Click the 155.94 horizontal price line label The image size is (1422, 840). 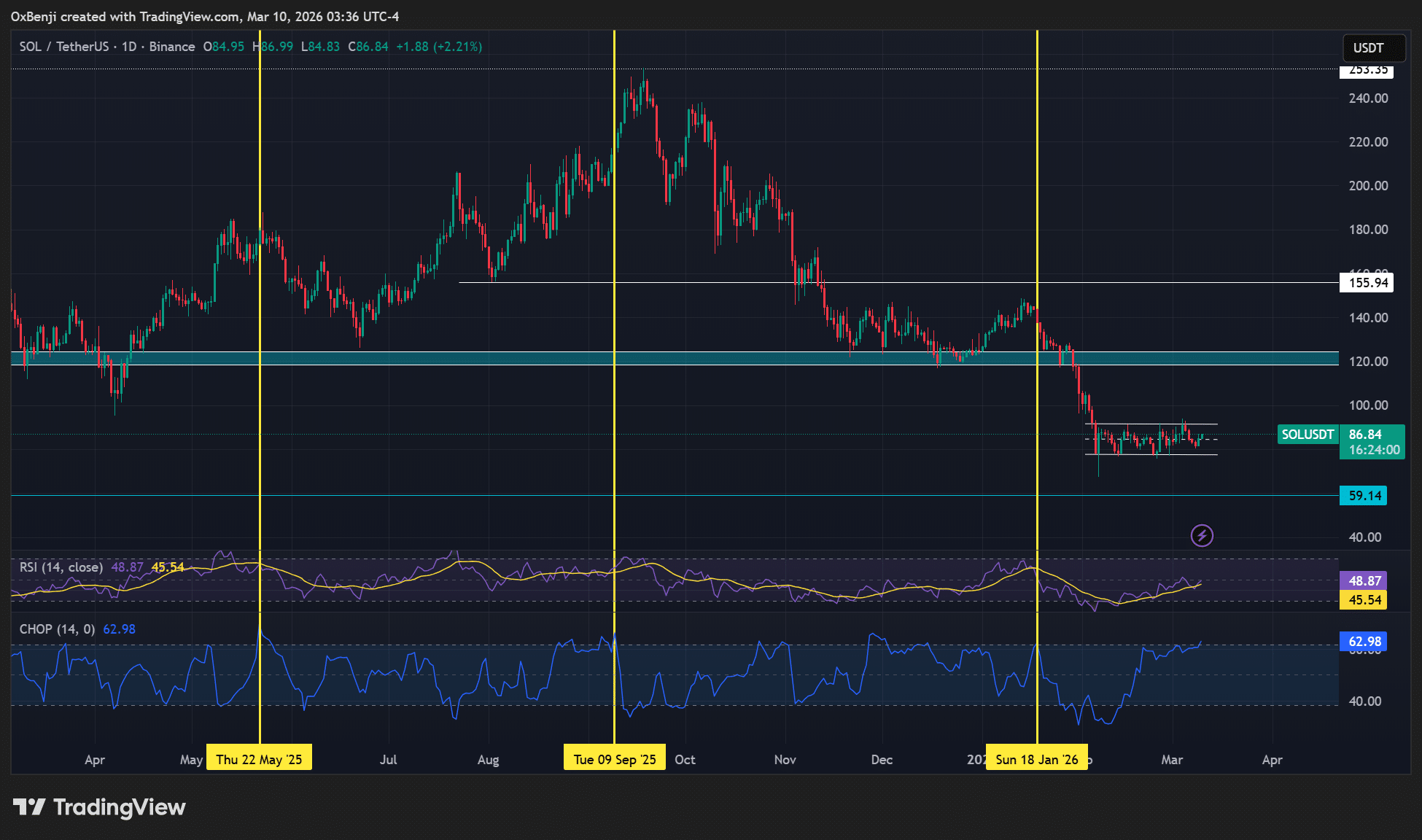[1366, 283]
